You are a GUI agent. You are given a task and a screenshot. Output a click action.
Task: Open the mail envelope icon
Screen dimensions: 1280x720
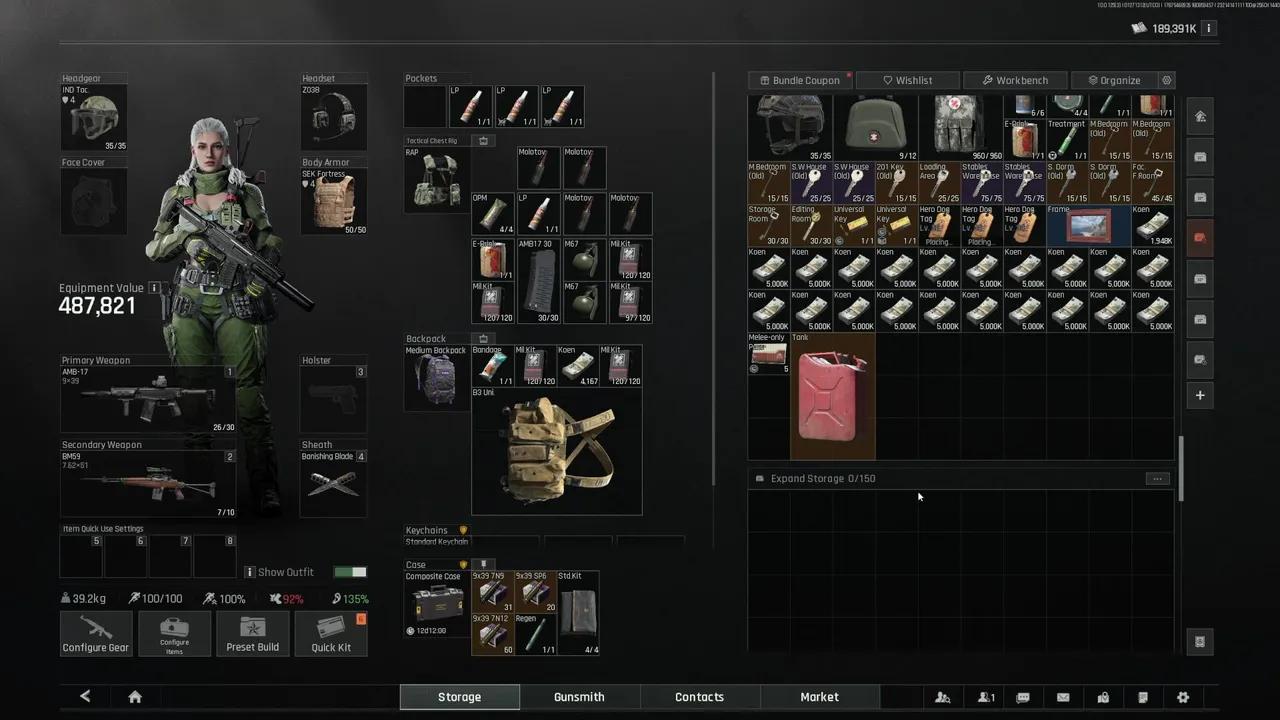point(1063,697)
